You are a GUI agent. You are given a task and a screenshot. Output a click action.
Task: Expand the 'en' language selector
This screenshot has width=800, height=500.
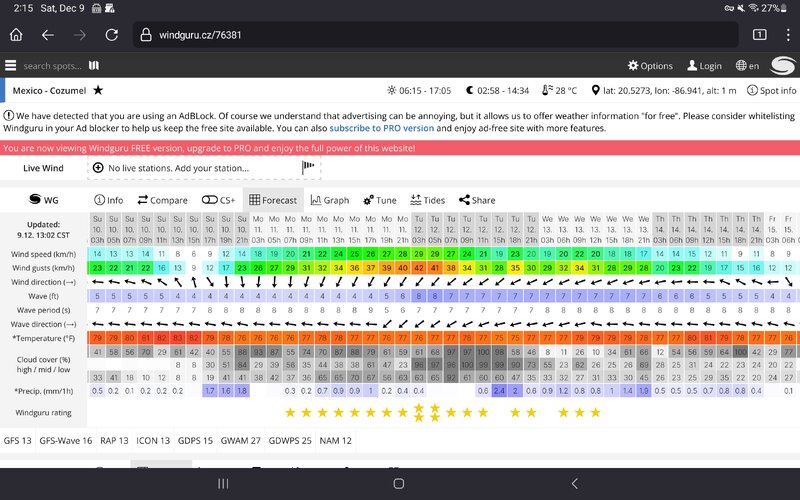(x=747, y=66)
